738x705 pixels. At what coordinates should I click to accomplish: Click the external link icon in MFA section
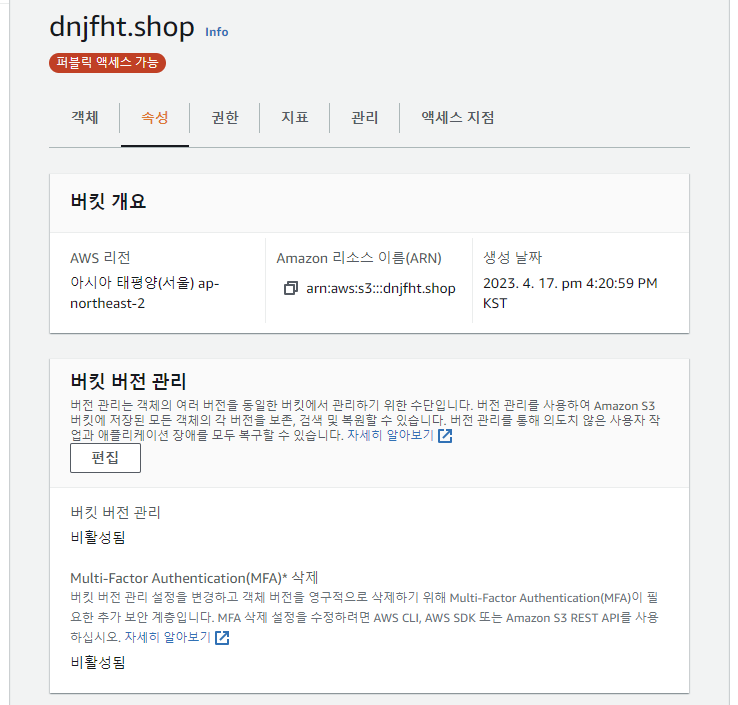tap(222, 638)
